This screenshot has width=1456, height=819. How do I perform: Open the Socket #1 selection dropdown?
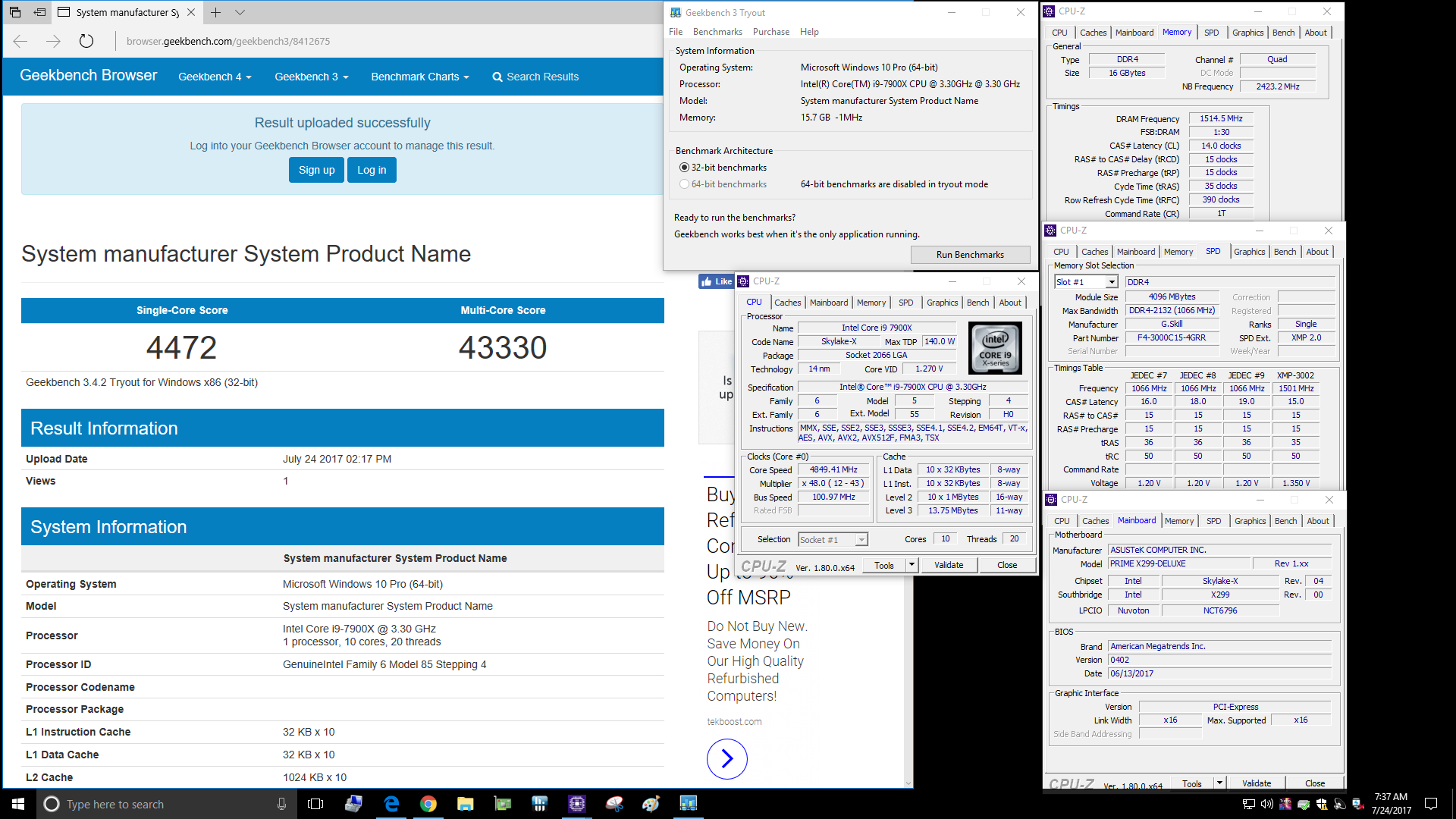point(861,540)
